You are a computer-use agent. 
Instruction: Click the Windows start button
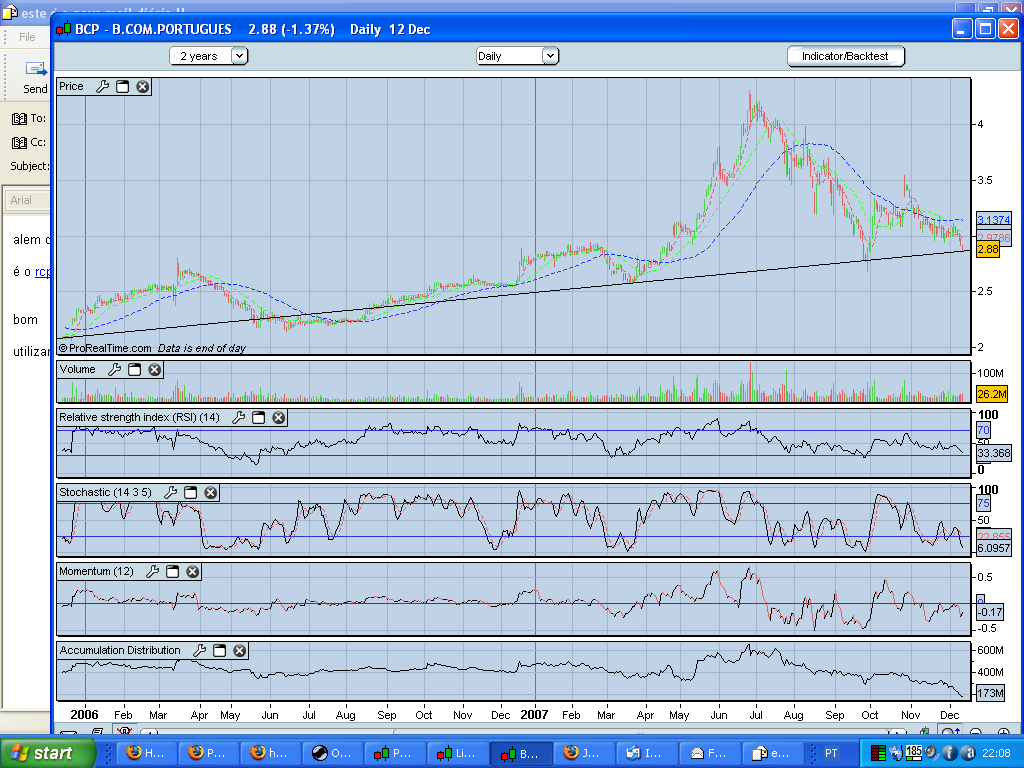48,753
